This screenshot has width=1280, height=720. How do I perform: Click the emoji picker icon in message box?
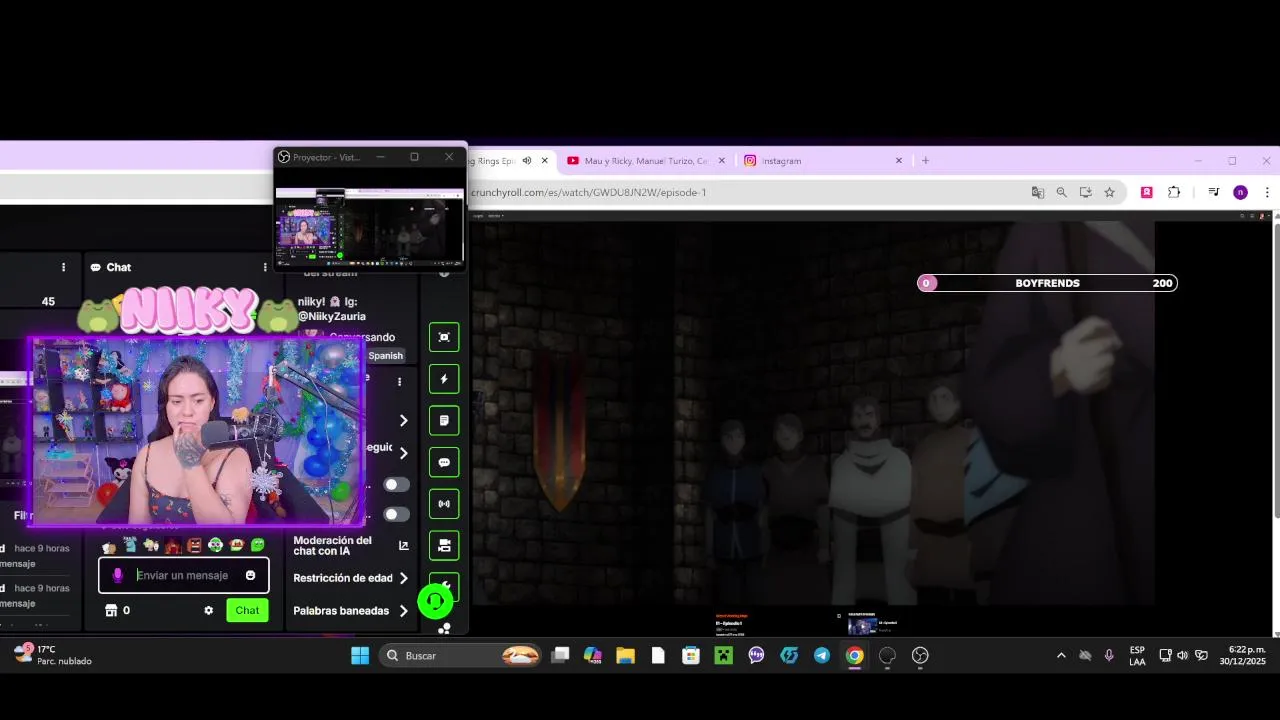(250, 575)
